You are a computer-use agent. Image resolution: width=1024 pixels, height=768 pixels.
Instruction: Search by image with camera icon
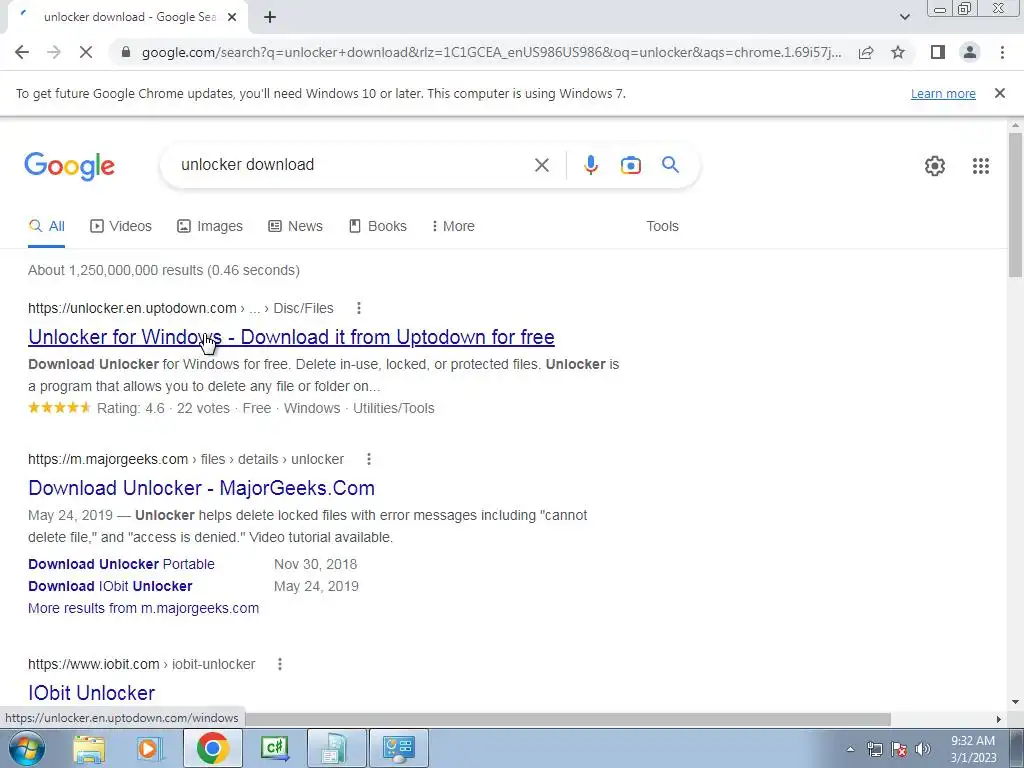click(x=630, y=165)
